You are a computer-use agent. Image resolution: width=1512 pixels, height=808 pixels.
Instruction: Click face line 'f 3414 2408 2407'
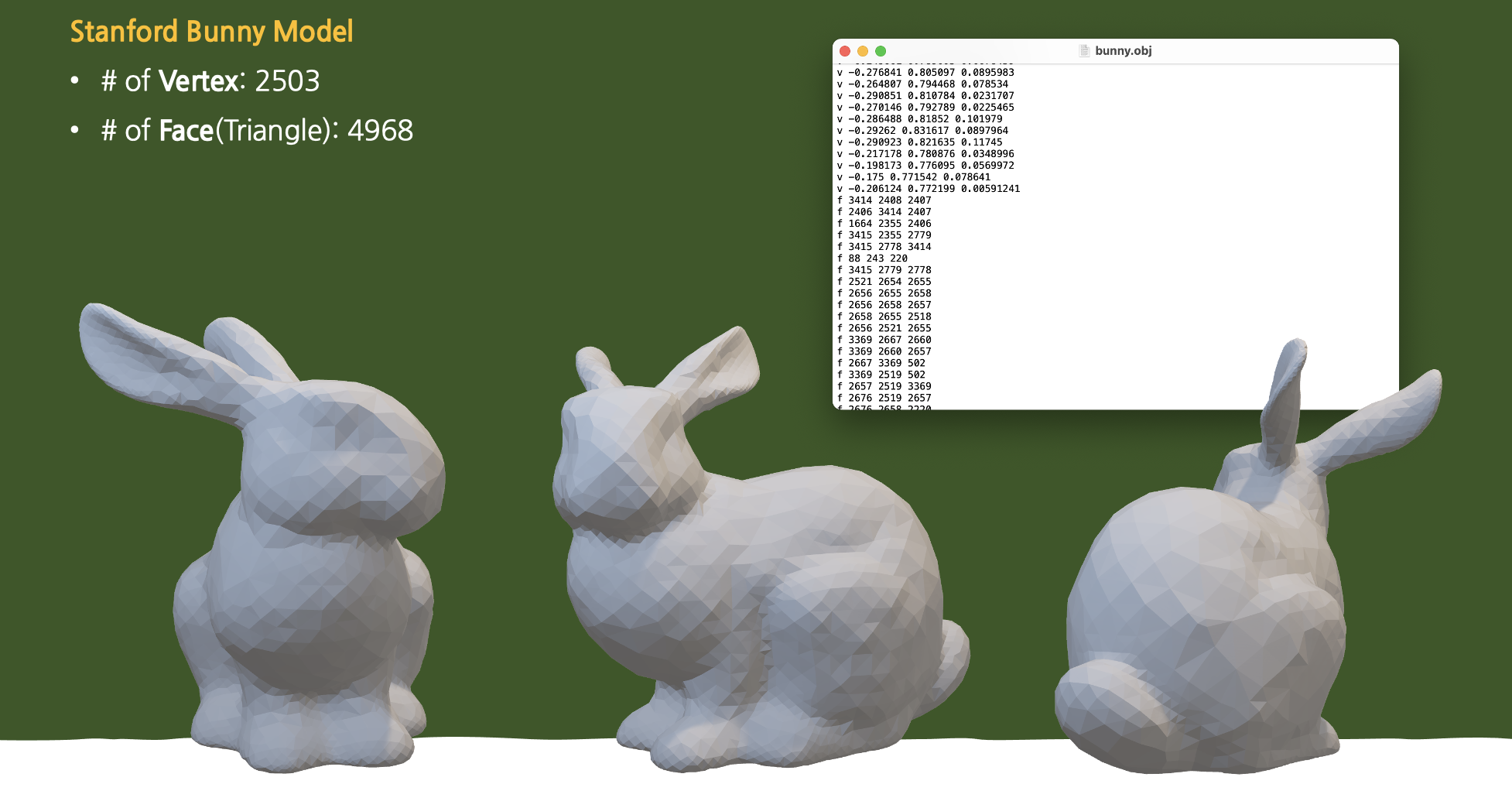point(884,200)
